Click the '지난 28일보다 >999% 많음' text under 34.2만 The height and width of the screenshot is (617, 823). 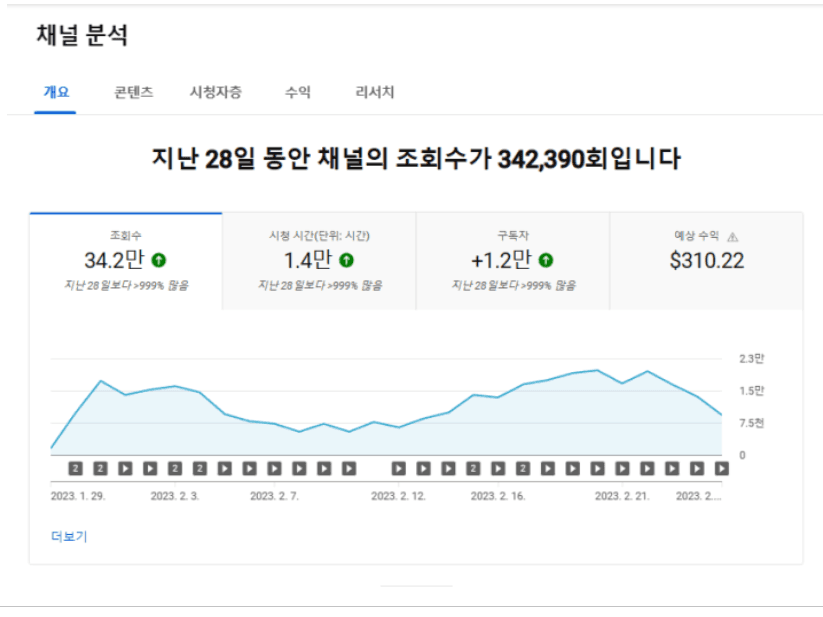pos(126,285)
